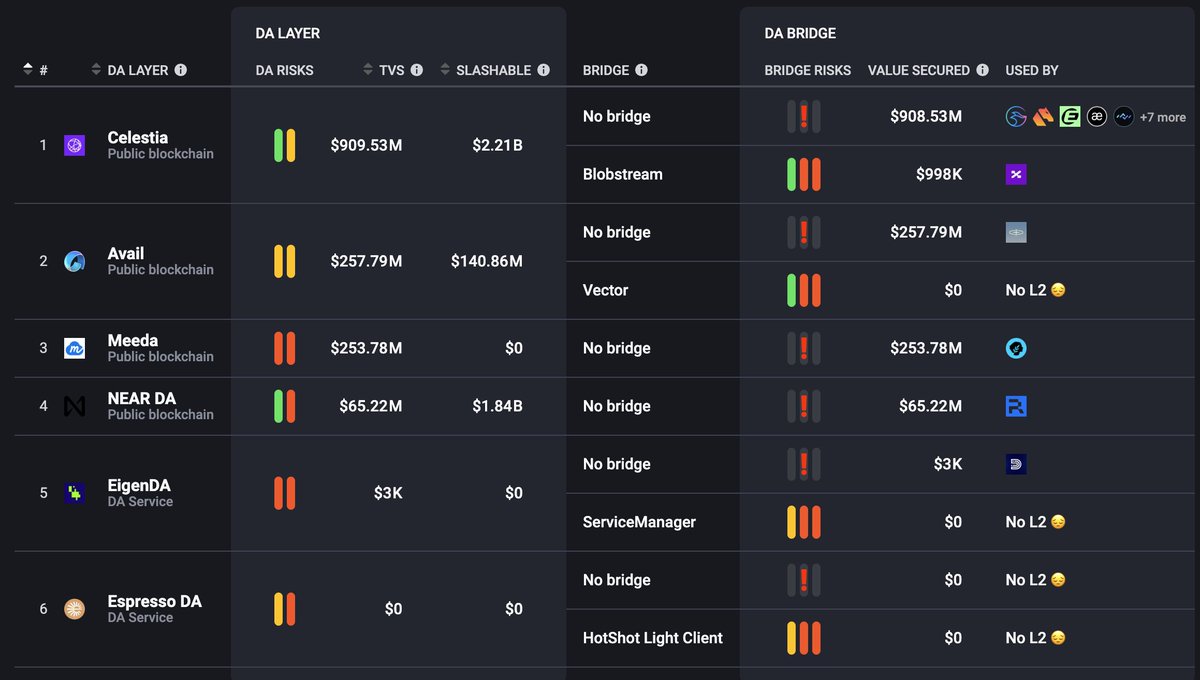
Task: Select the Vector bridge
Action: [606, 290]
